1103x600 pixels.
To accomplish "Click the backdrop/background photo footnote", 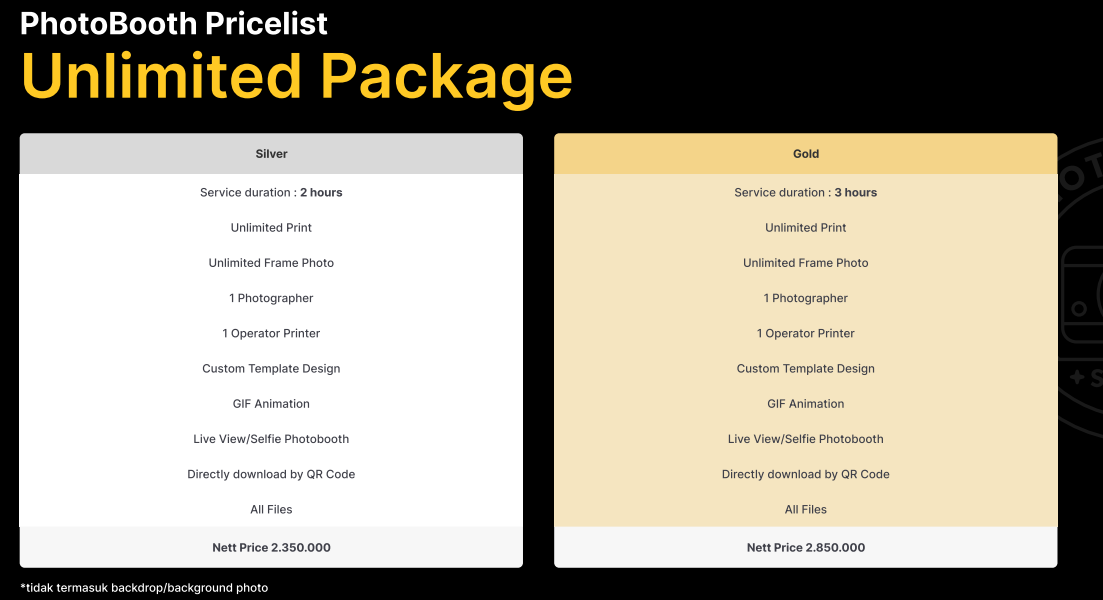I will [x=144, y=587].
